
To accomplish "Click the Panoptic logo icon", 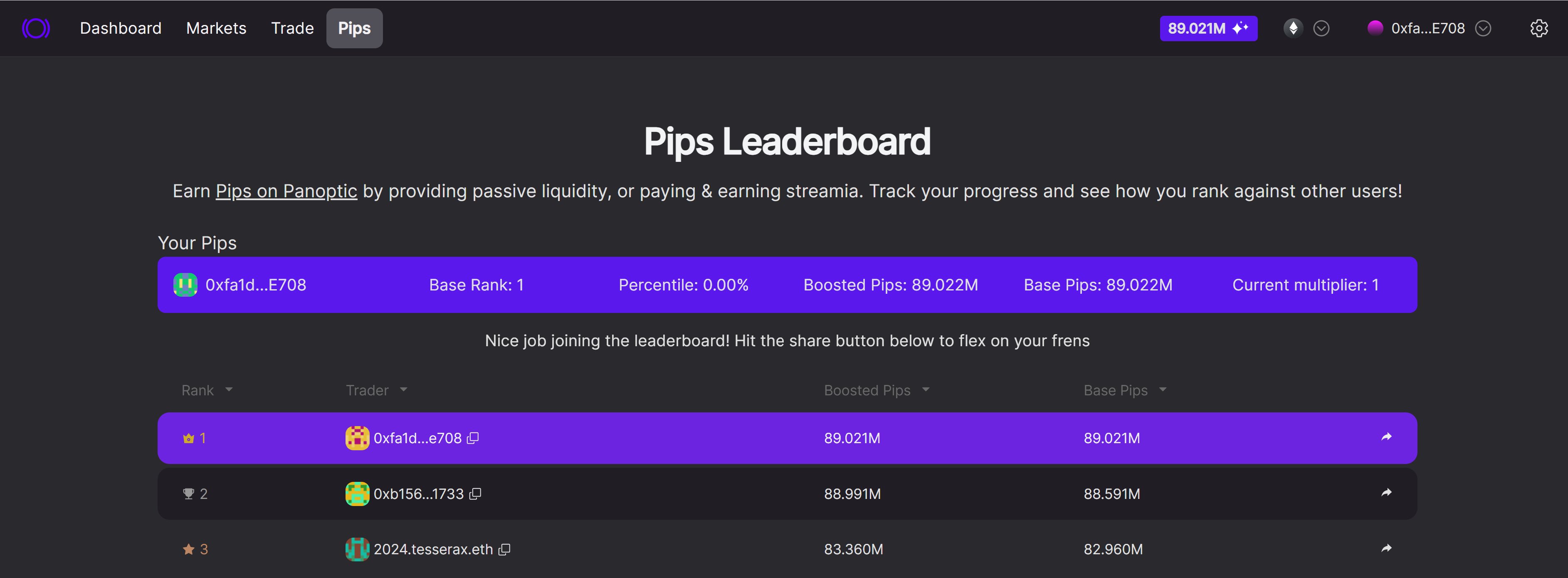I will point(36,28).
